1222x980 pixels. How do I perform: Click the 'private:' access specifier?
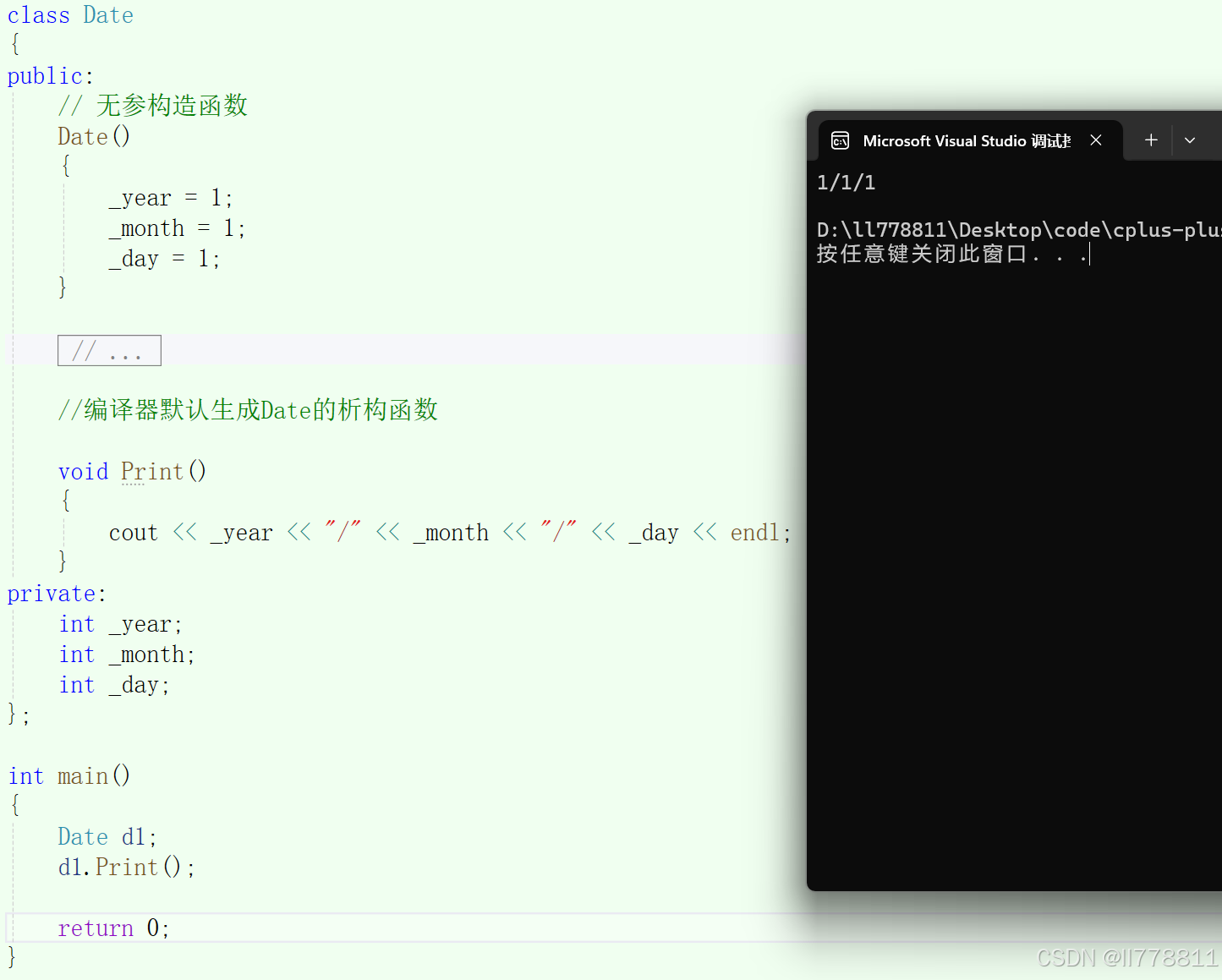pos(57,594)
